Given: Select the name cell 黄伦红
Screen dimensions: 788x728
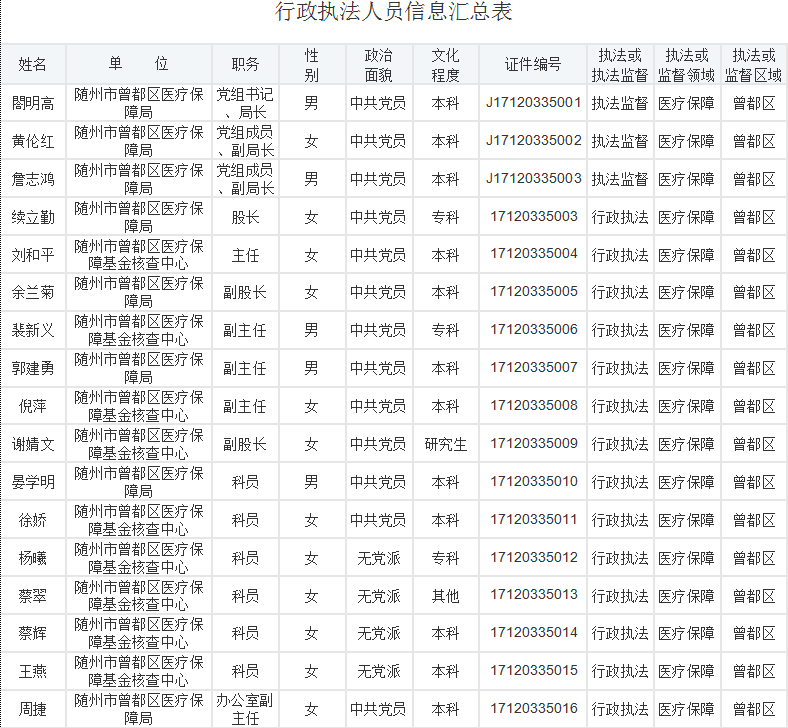Looking at the screenshot, I should coord(33,142).
